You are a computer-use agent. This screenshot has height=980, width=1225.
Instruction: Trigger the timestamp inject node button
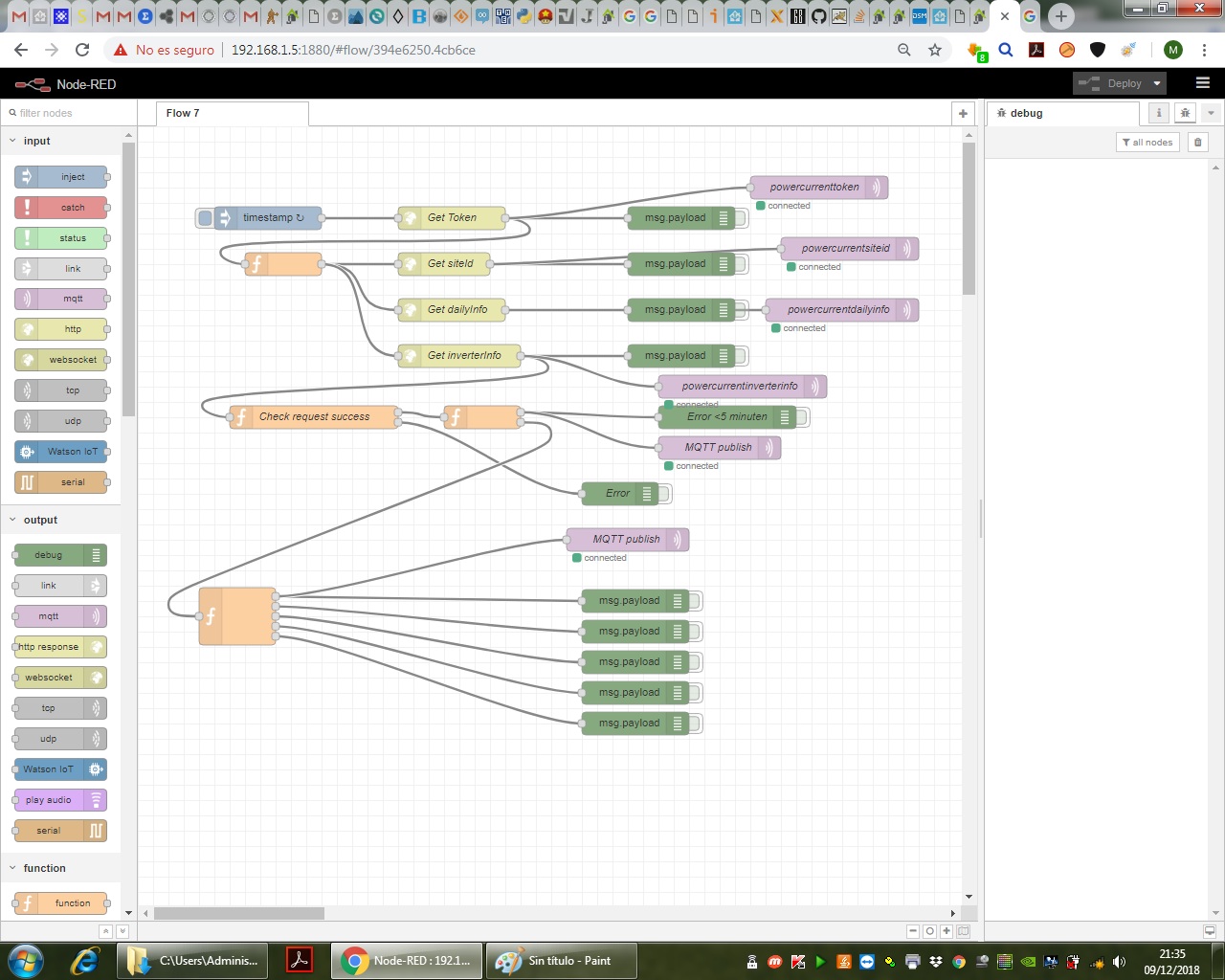click(205, 218)
